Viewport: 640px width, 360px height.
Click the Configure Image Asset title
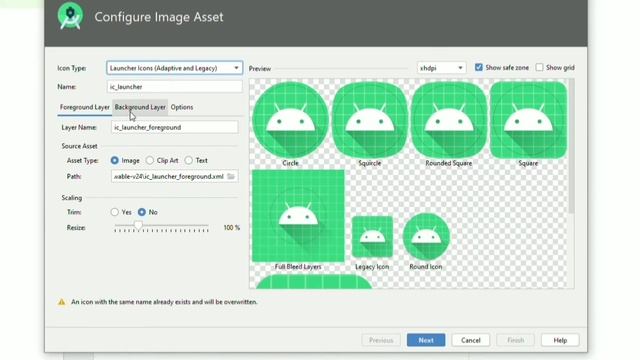(159, 17)
